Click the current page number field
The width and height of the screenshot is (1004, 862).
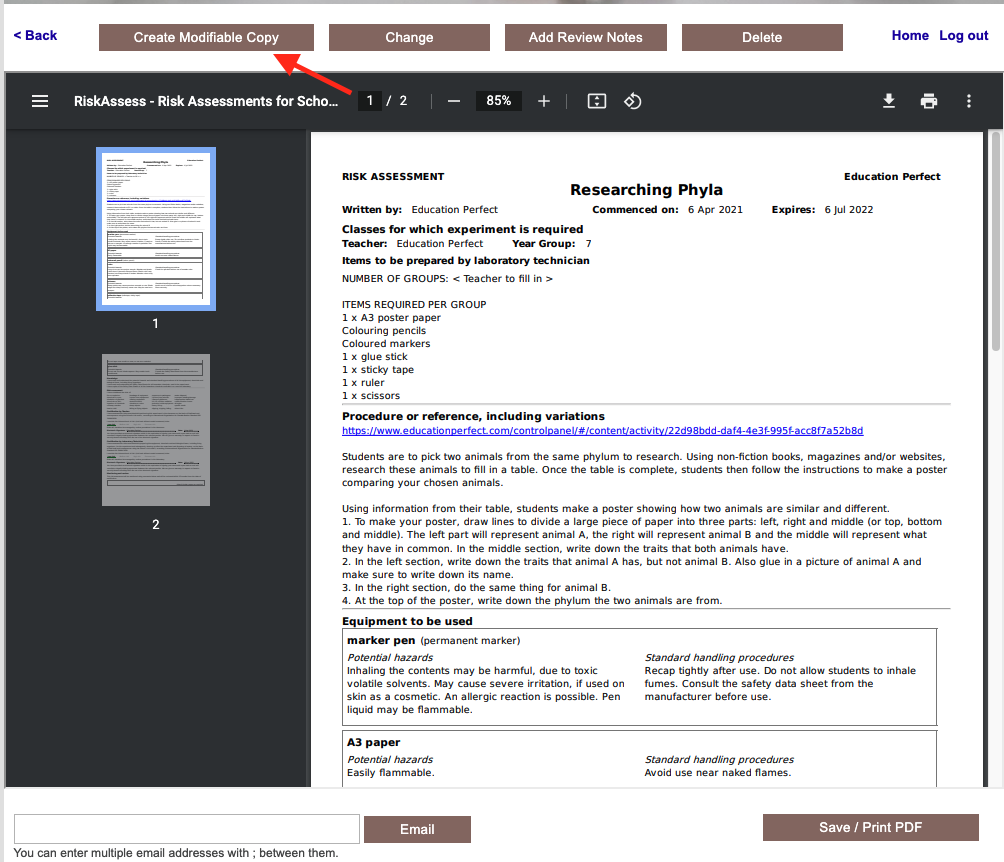point(369,101)
